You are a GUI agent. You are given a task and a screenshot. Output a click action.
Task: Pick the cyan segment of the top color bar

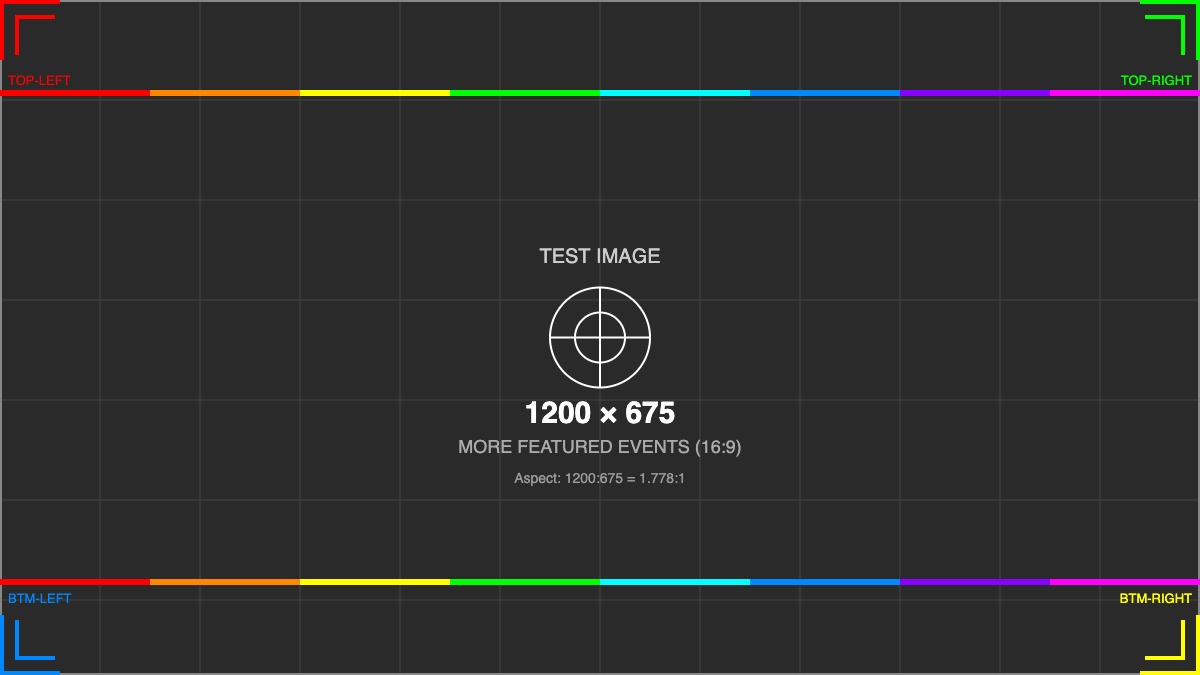[x=675, y=93]
